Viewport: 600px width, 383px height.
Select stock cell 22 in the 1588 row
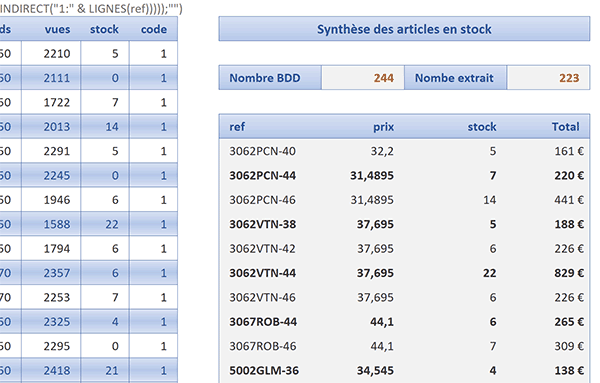point(104,224)
